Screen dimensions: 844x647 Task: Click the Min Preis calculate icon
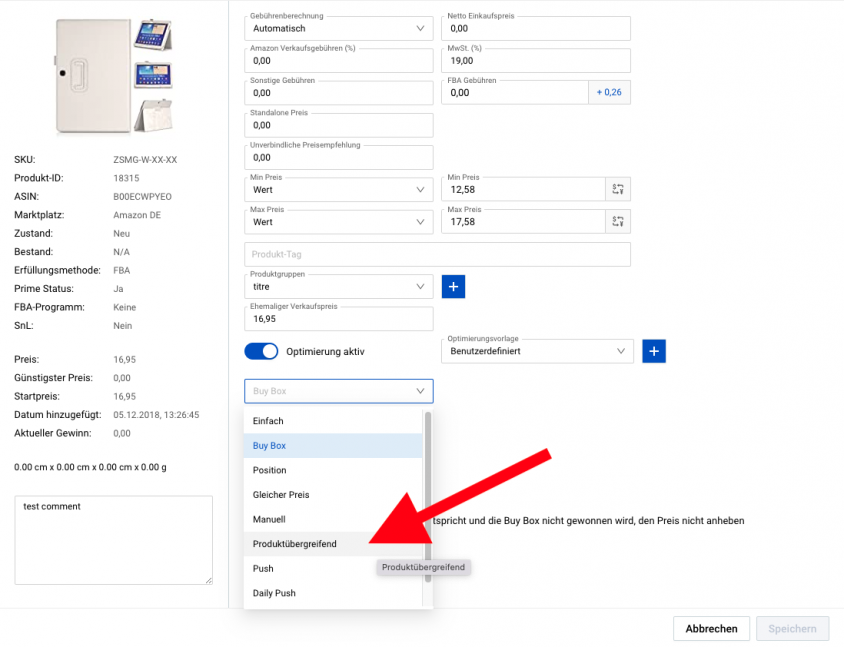click(618, 189)
